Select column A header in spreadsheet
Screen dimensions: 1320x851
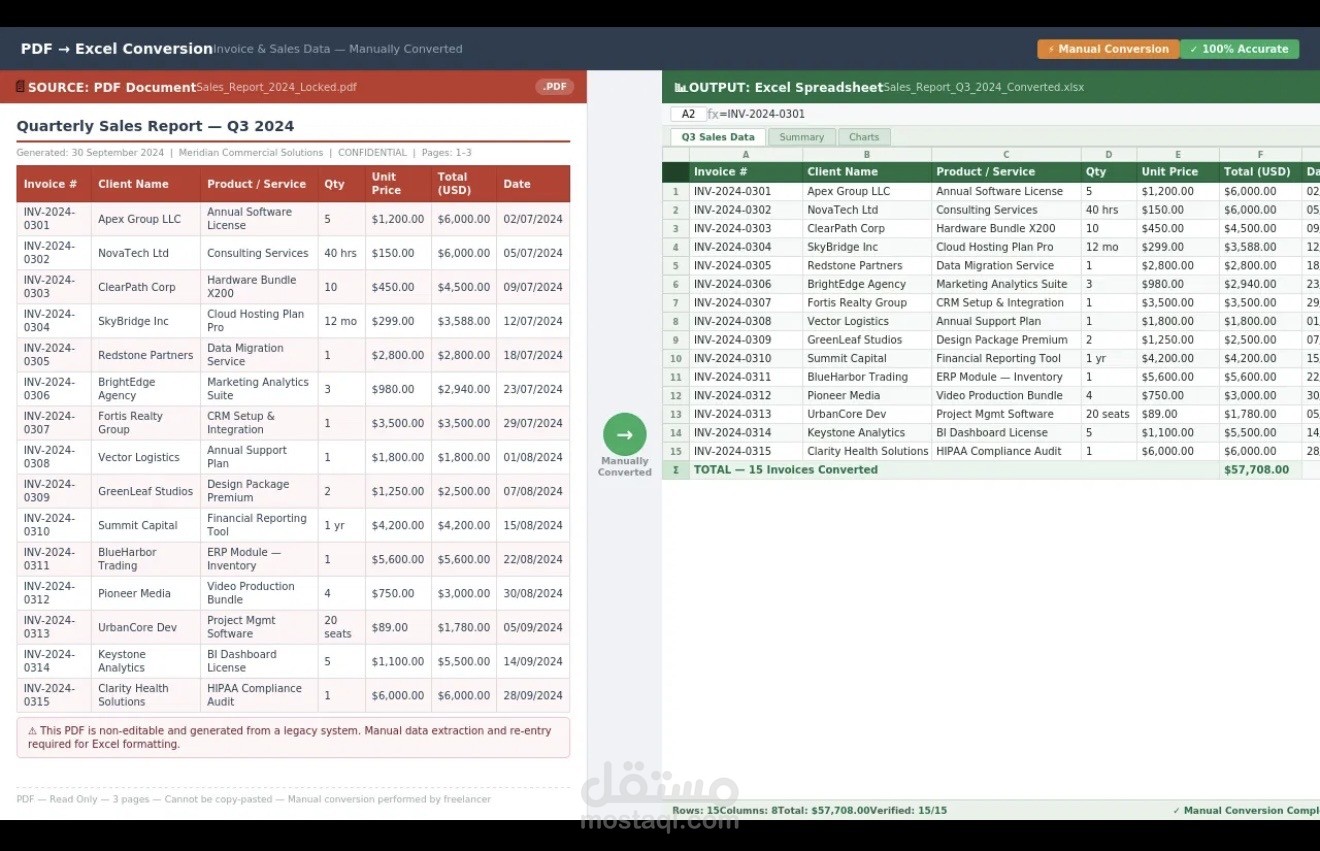point(746,155)
